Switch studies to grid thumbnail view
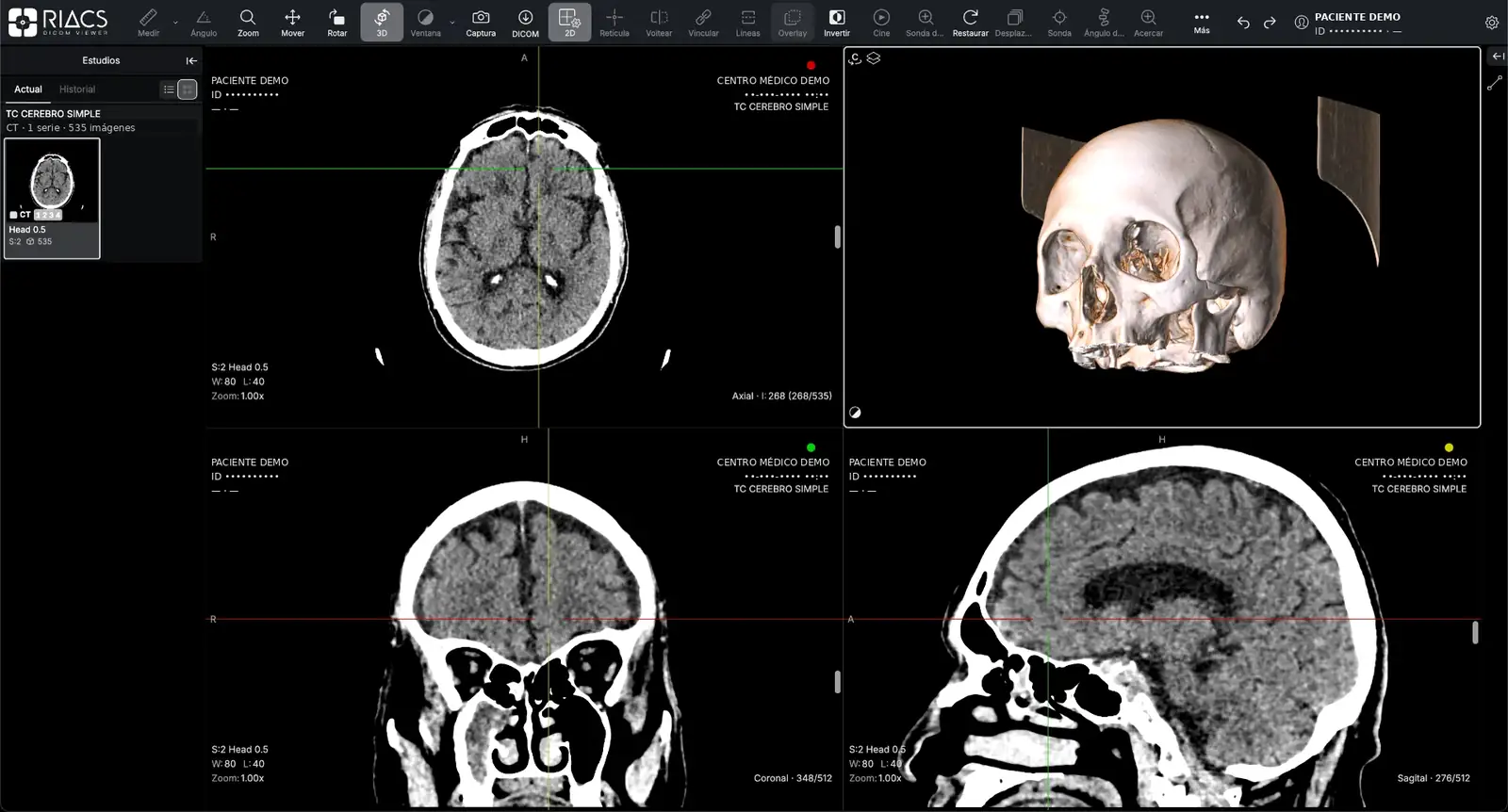Screen dimensions: 1508x812 coord(188,89)
